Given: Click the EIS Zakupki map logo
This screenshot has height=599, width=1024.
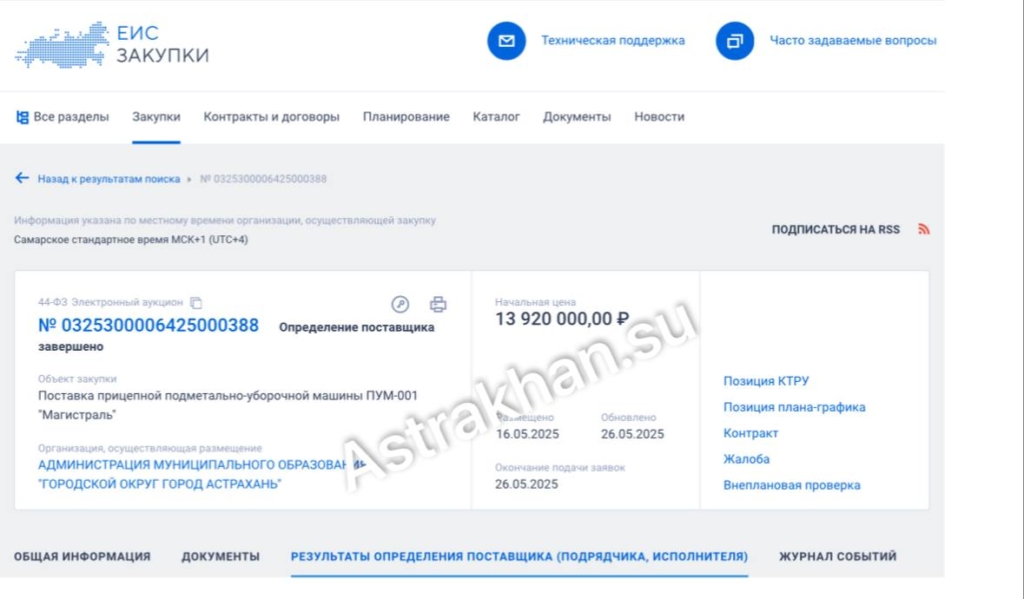Looking at the screenshot, I should click(x=61, y=44).
